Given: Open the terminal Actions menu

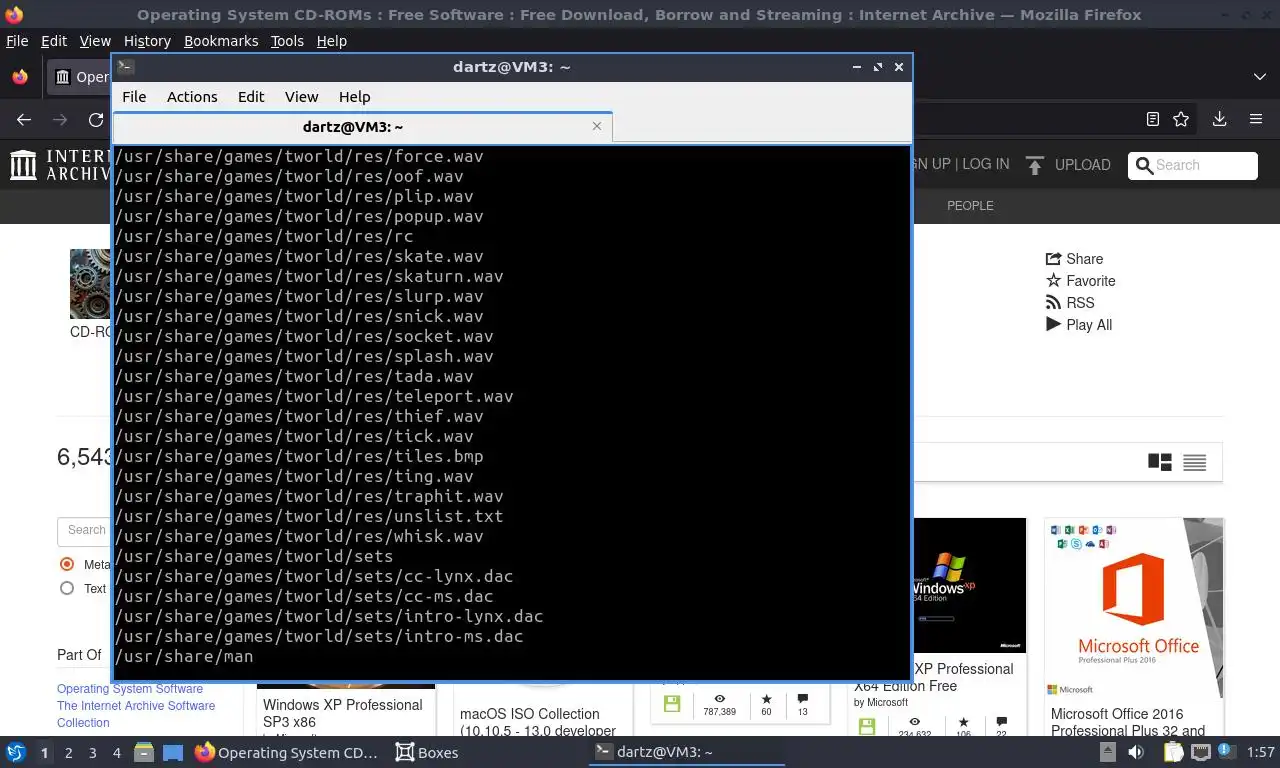Looking at the screenshot, I should click(192, 97).
